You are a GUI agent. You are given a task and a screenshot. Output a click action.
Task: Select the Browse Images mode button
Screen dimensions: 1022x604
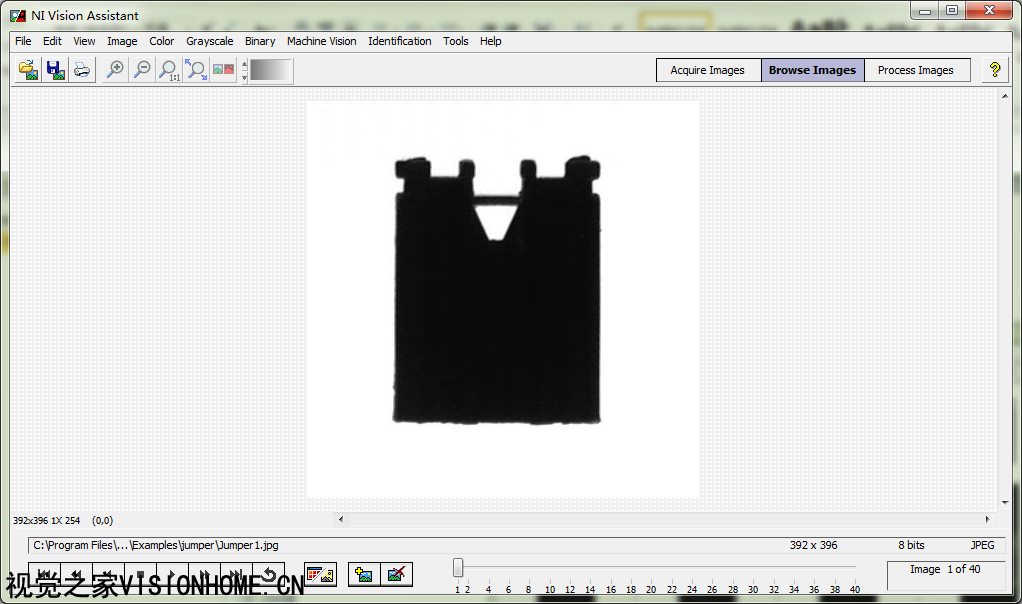[812, 70]
